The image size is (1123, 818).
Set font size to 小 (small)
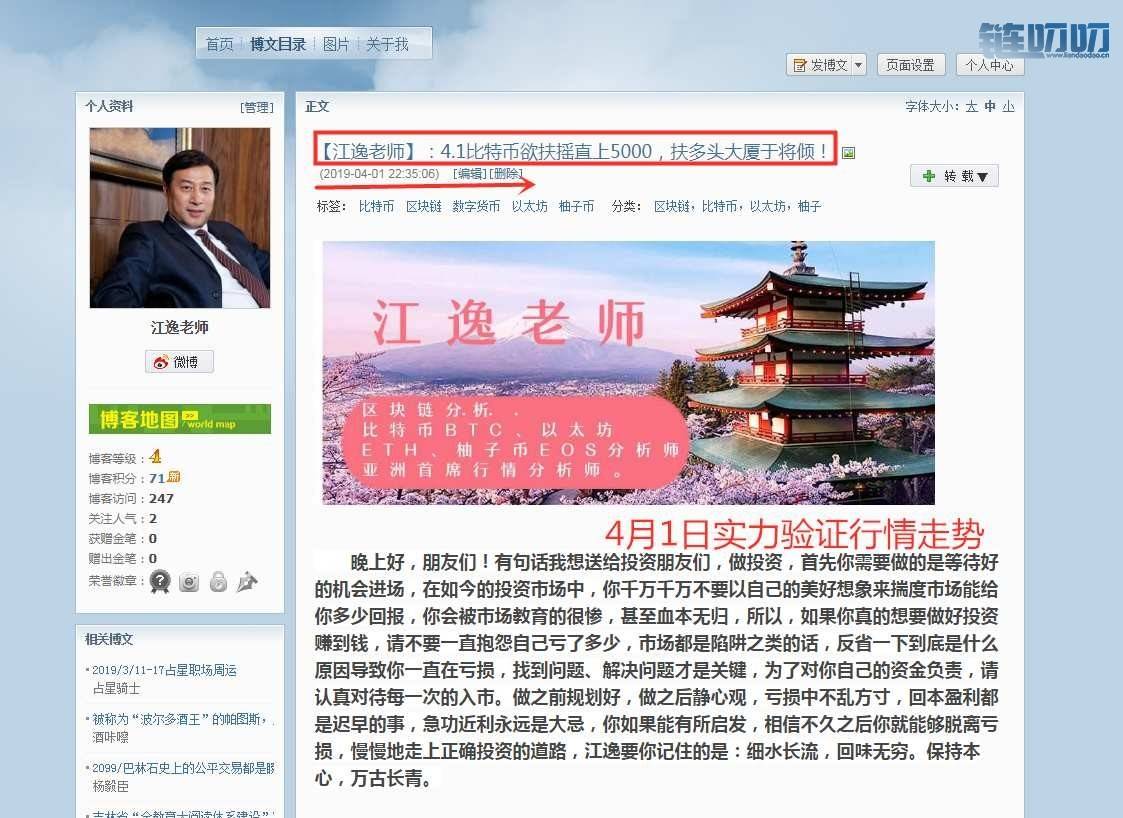point(1008,107)
